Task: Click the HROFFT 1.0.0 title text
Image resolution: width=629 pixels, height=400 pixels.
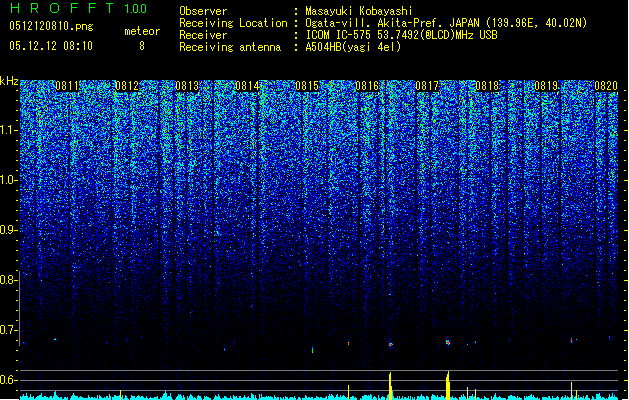Action: (78, 8)
